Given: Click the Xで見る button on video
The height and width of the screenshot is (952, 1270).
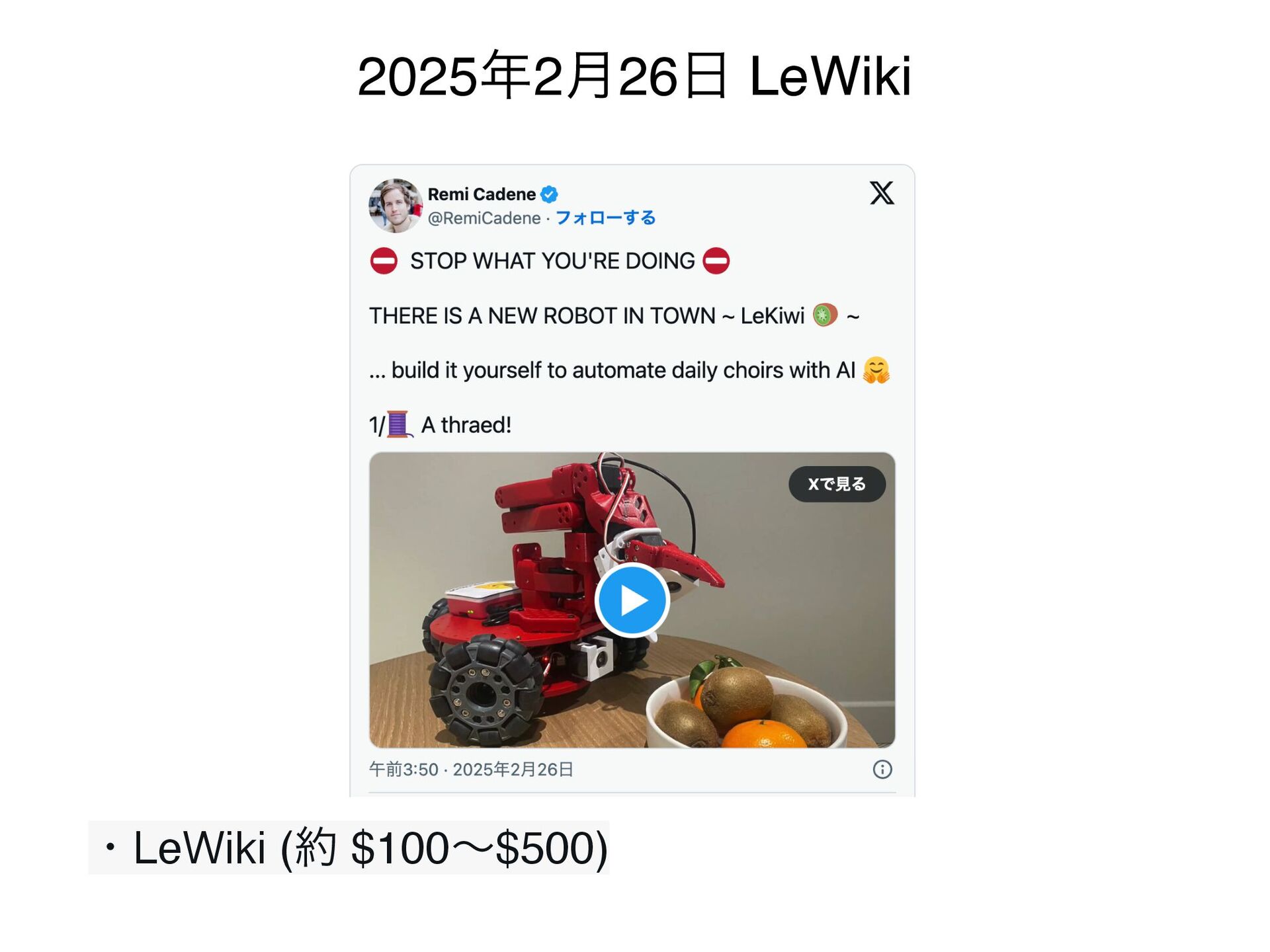Looking at the screenshot, I should 837,484.
